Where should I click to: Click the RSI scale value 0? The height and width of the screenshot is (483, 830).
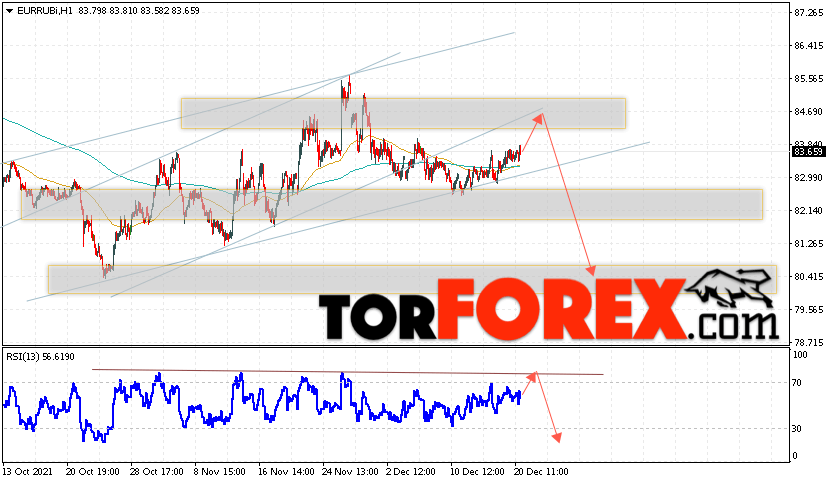point(795,456)
